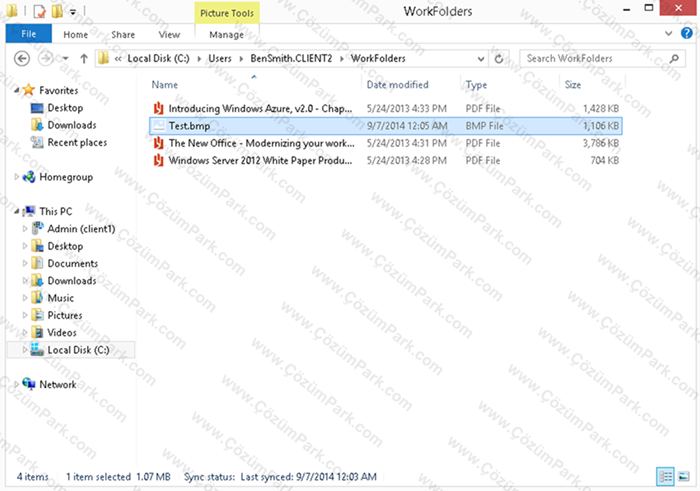Viewport: 700px width, 491px height.
Task: Select BenSmith.CLIENT2 in the address path
Action: tap(291, 58)
